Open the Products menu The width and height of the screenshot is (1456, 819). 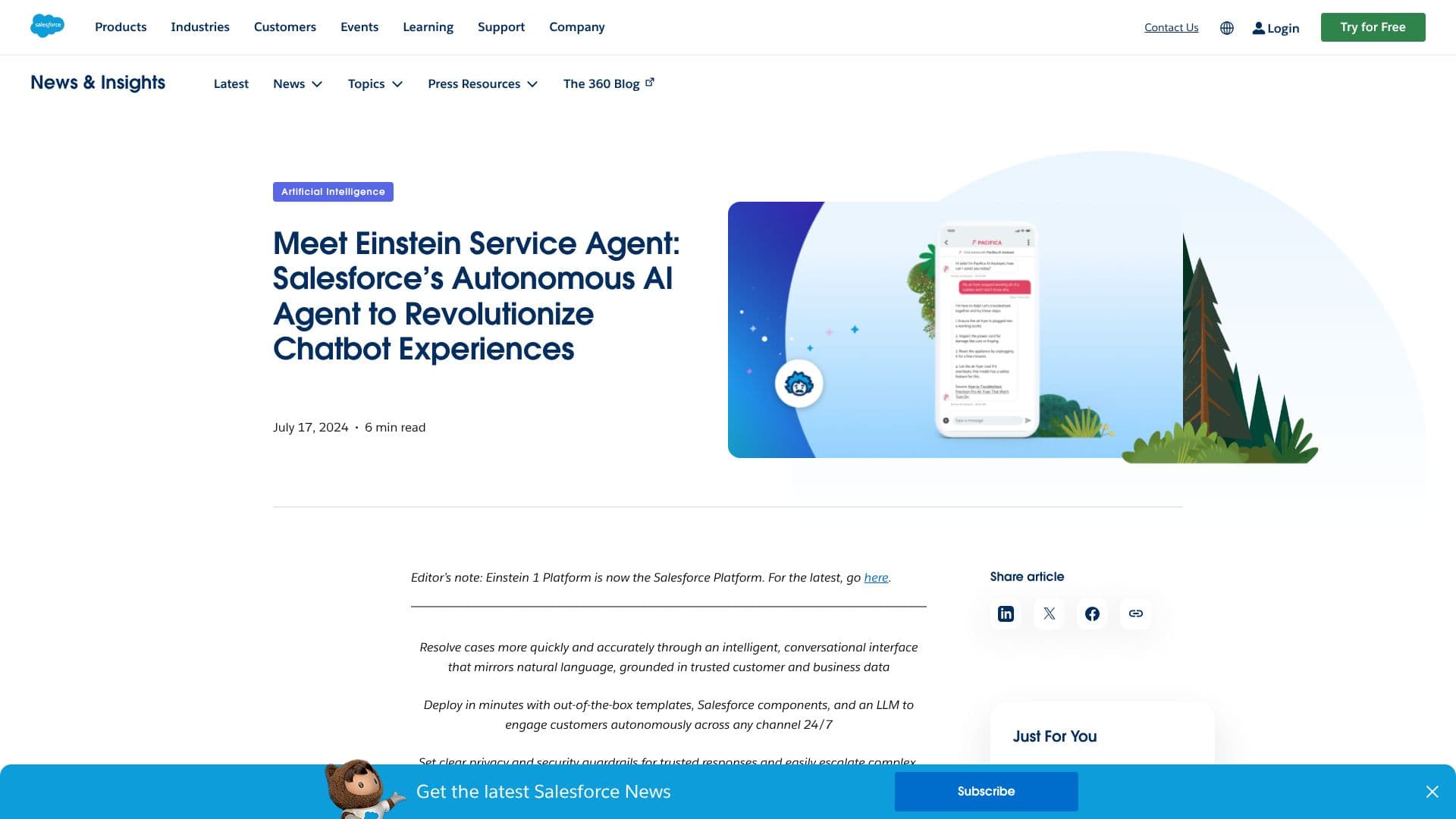point(121,27)
